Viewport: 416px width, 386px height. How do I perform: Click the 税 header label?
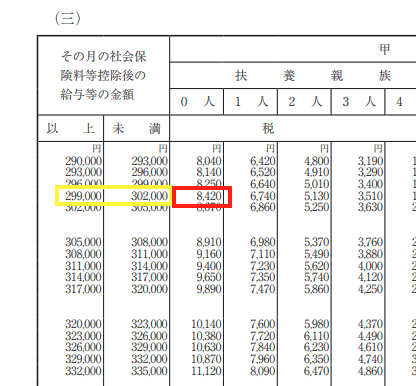click(268, 129)
